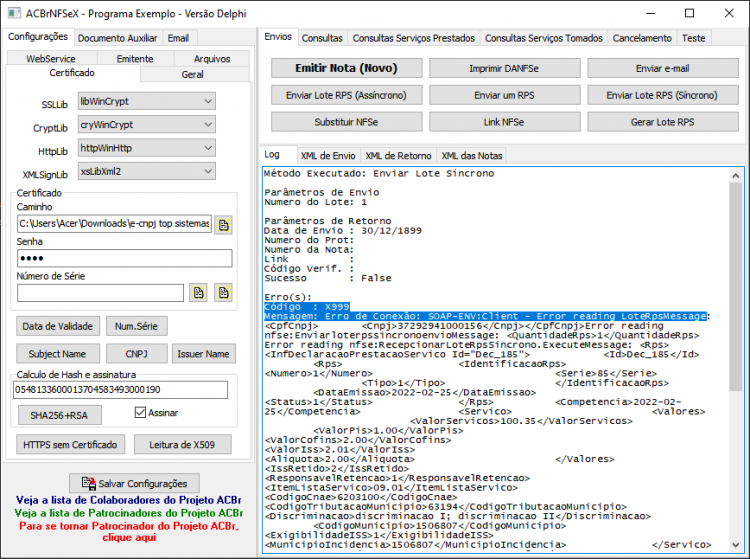
Task: Expand the CryptLib combo box
Action: coord(147,125)
